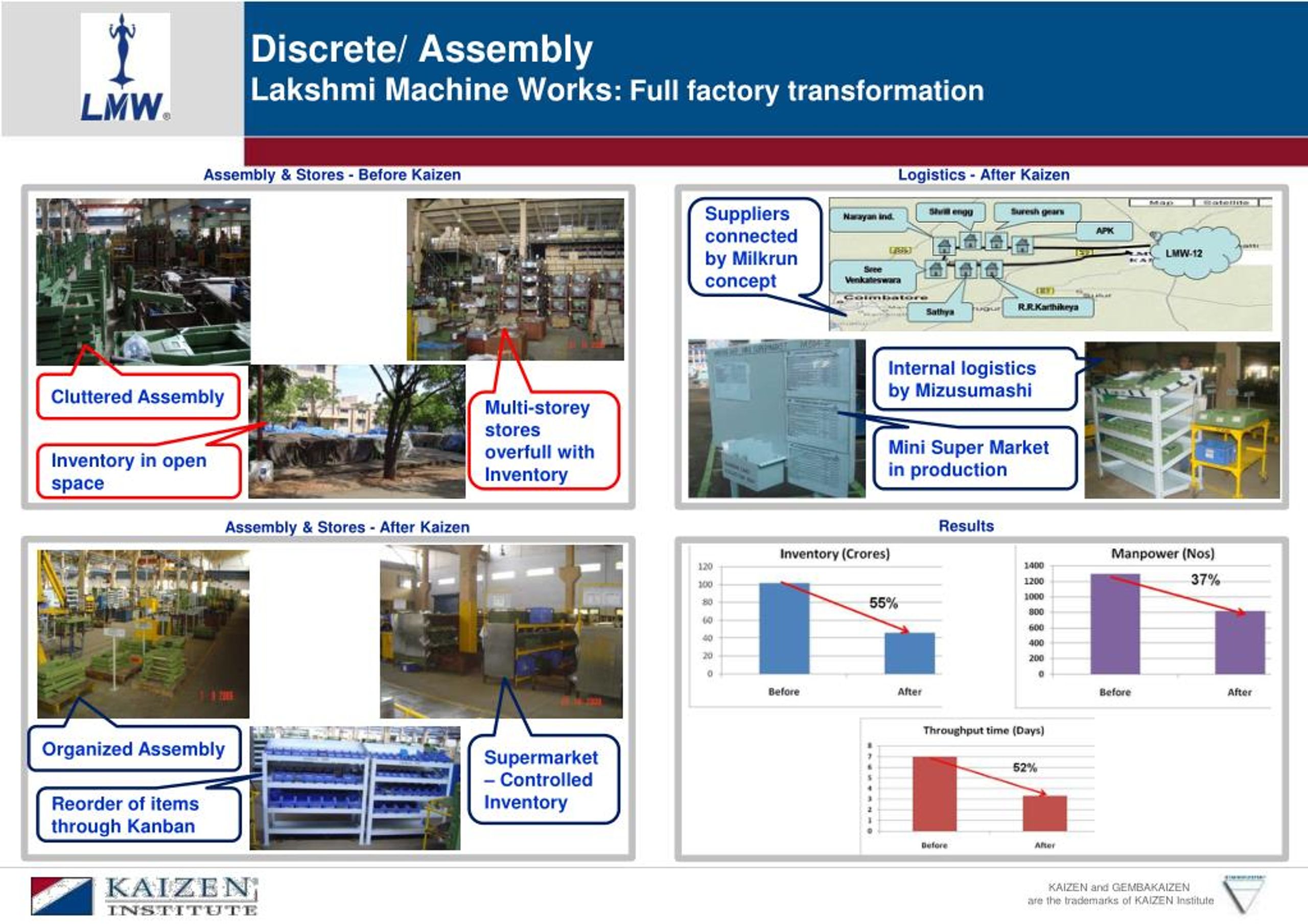Open the outdoor tarp-covered inventory photo
Screen dimensions: 1308x924
point(357,432)
